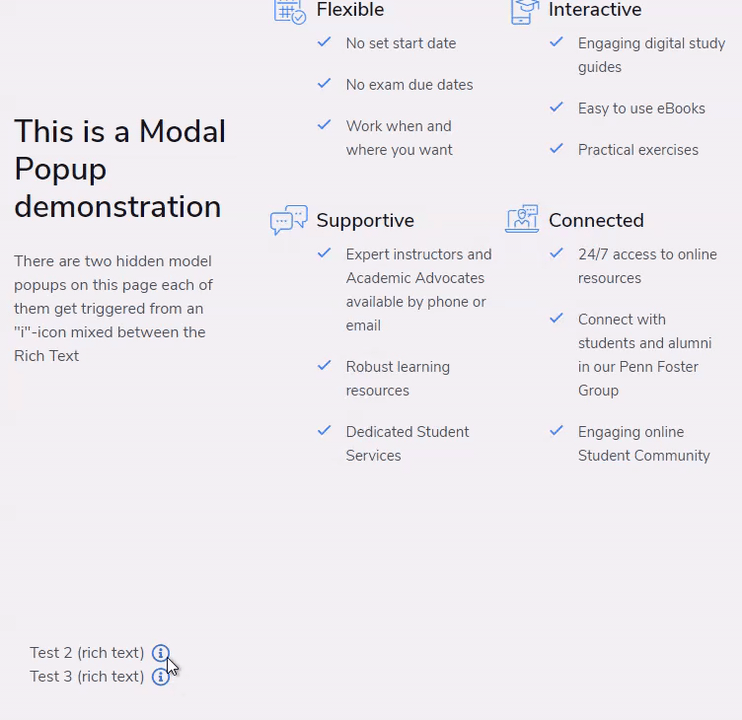This screenshot has width=742, height=720.
Task: Click "Engaging online Student Community" text
Action: click(x=643, y=444)
